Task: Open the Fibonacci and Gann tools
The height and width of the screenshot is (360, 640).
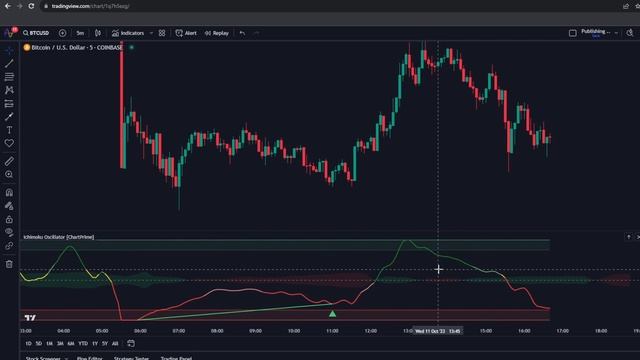Action: [x=9, y=77]
